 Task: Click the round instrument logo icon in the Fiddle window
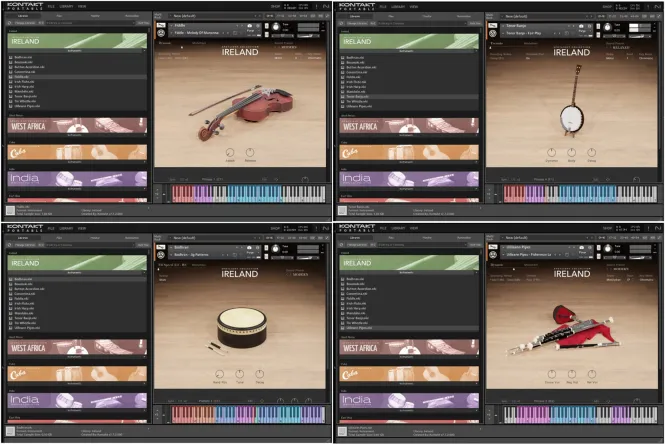[161, 33]
